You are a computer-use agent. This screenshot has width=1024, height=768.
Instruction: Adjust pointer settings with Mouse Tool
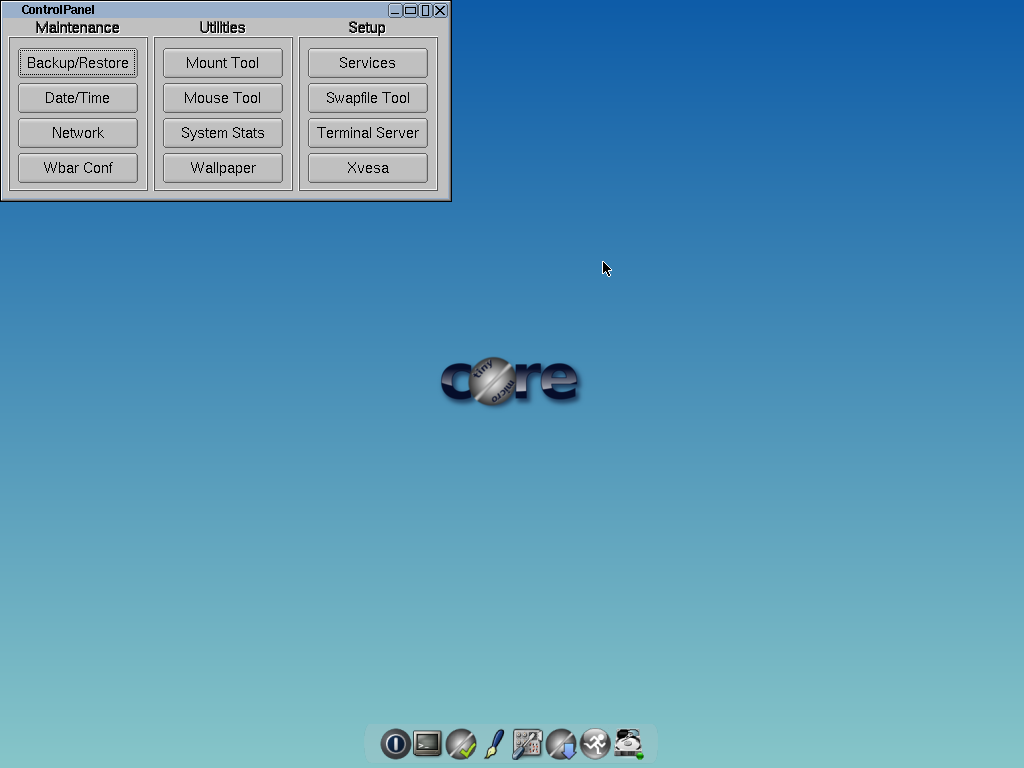[222, 97]
